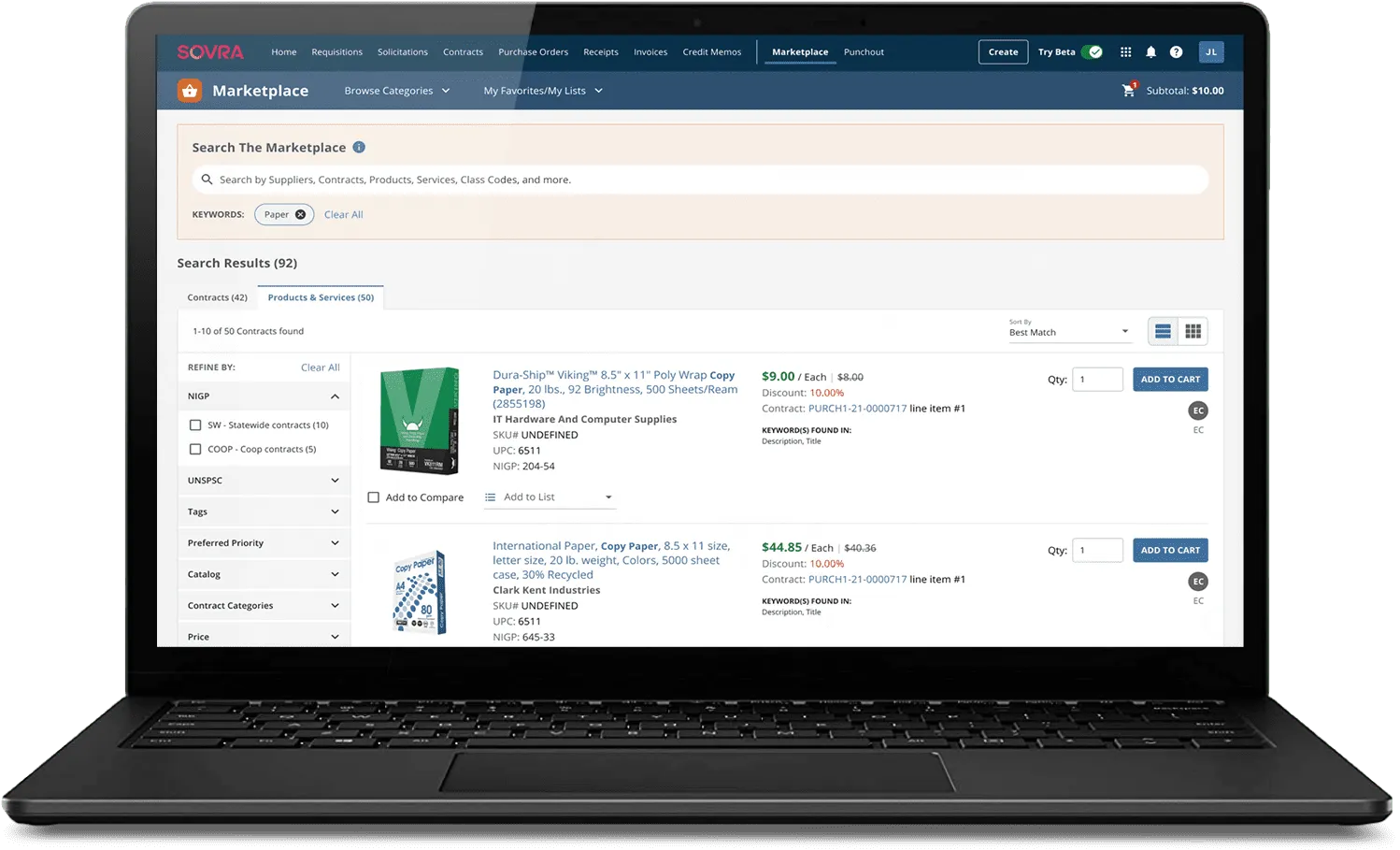Open the Browse Categories dropdown
The image size is (1400, 850).
[397, 91]
